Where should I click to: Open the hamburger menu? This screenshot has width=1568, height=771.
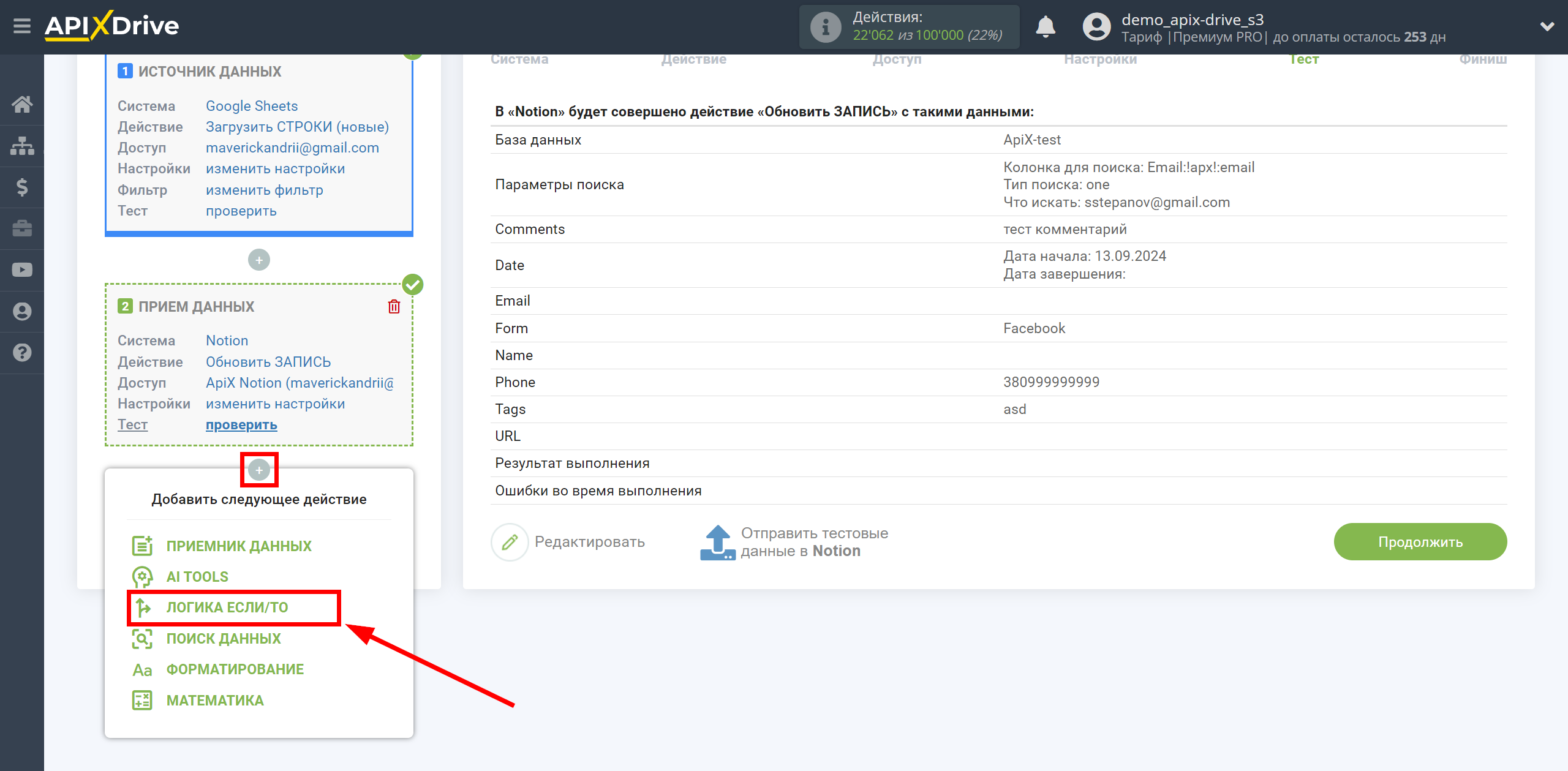[x=22, y=26]
